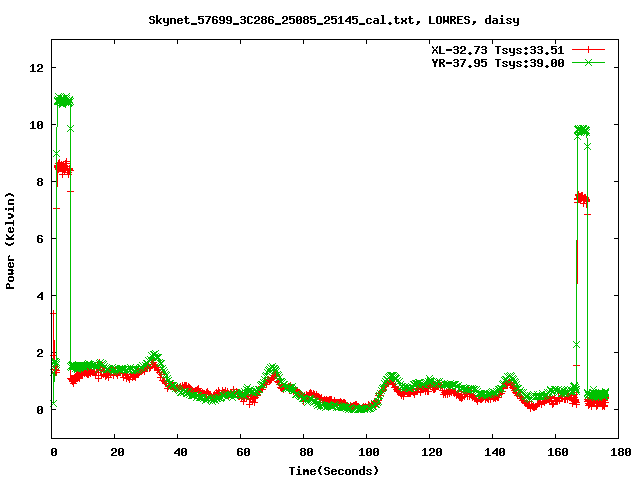Click x-axis tick label '20'
This screenshot has width=640, height=480.
117,452
